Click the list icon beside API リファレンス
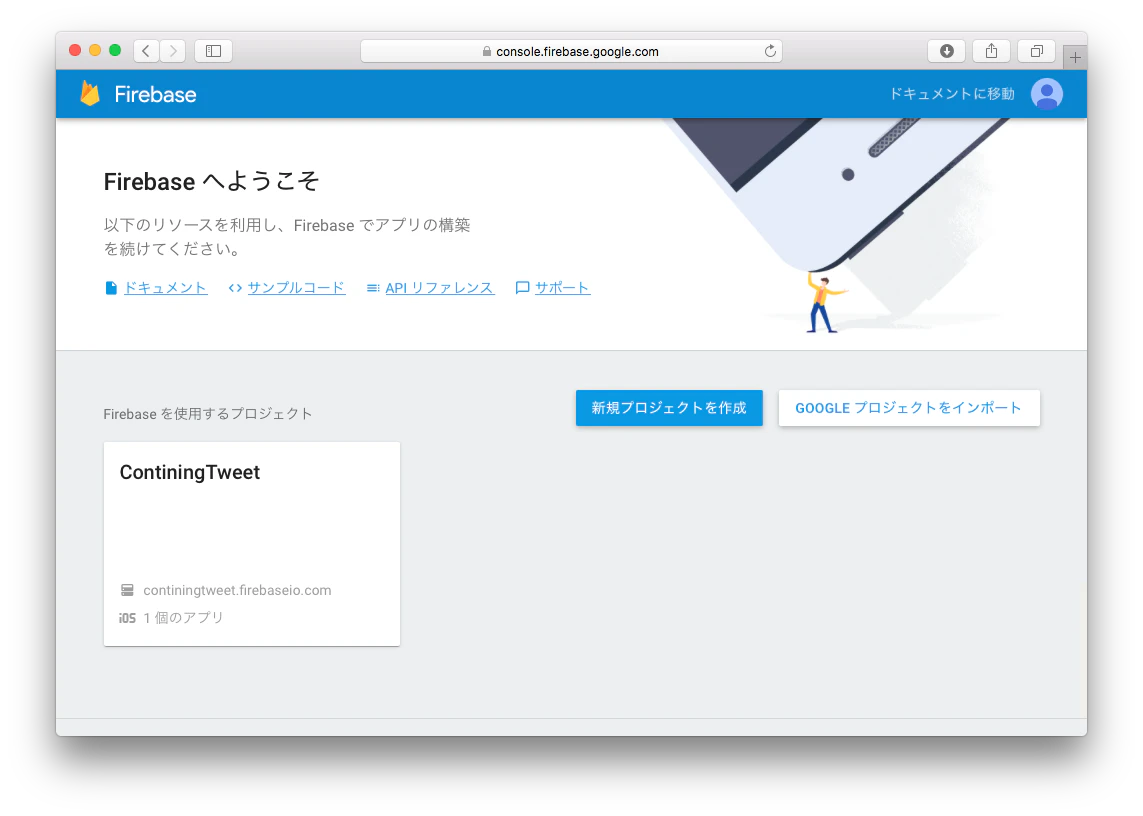 (x=372, y=288)
